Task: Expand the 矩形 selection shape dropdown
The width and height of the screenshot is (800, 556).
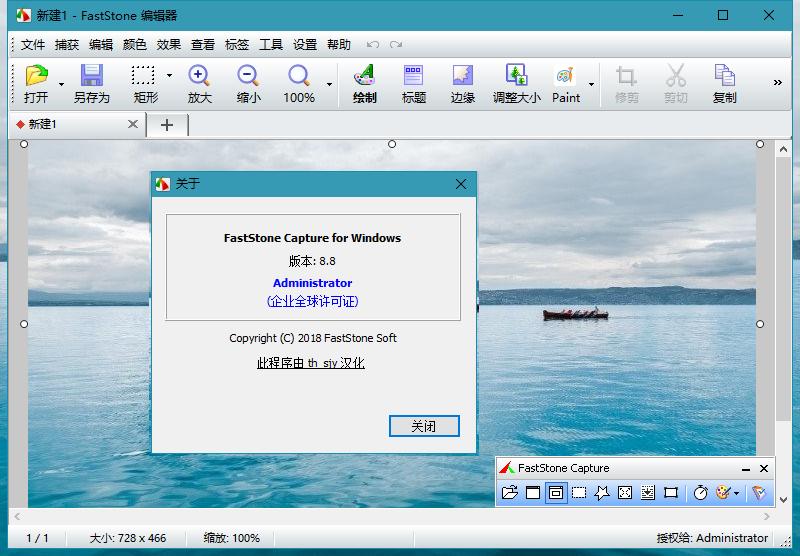Action: coord(169,75)
